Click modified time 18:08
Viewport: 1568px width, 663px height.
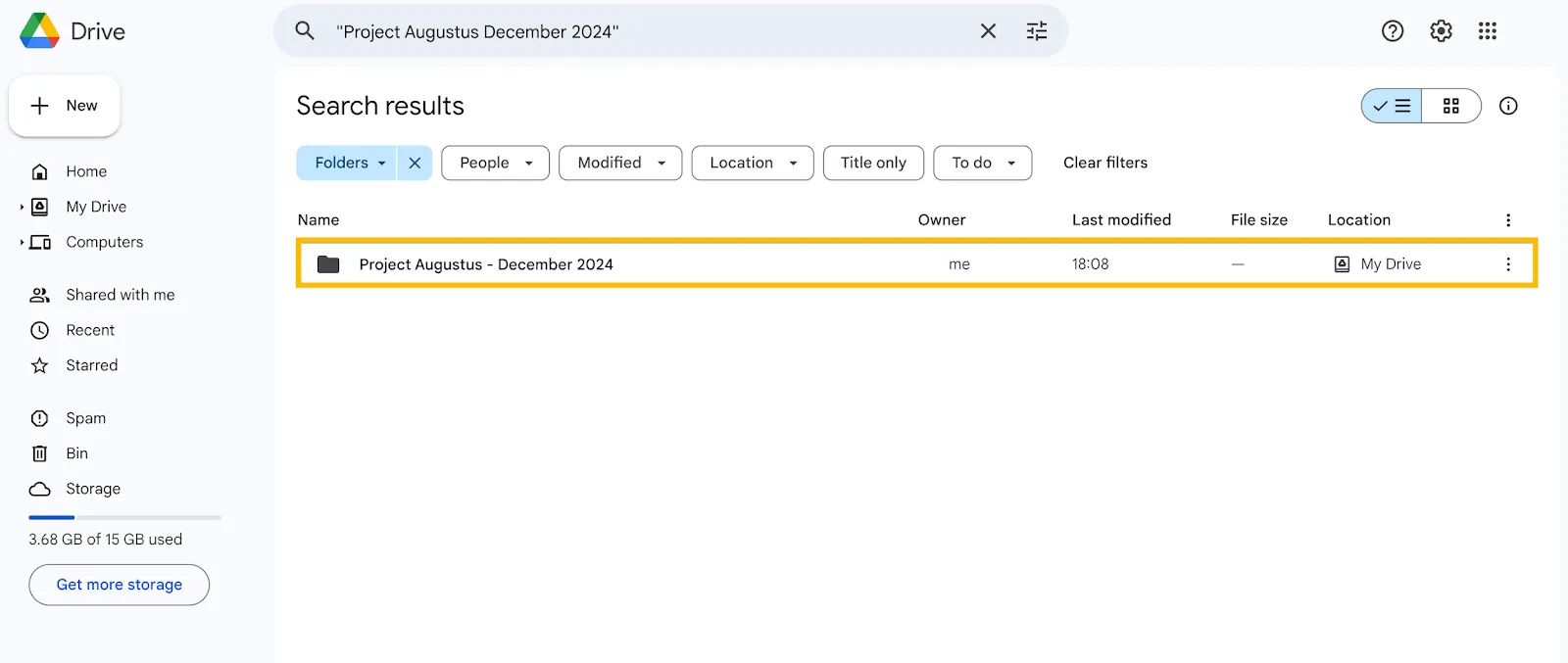(x=1091, y=264)
